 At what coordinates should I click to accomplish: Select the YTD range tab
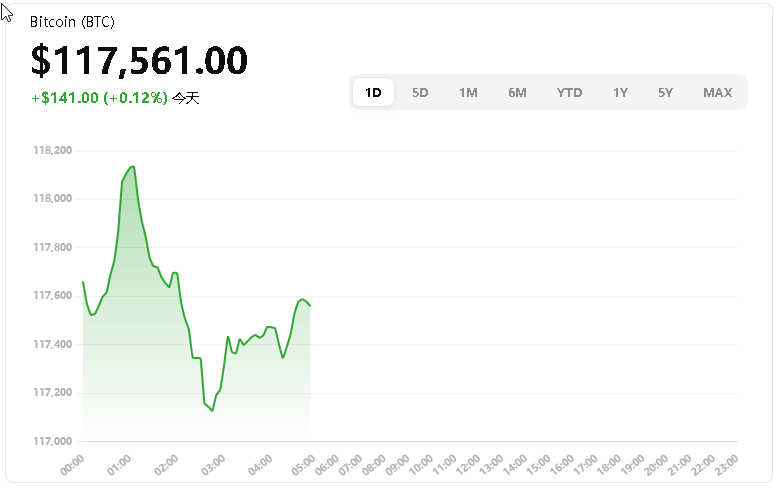(569, 93)
